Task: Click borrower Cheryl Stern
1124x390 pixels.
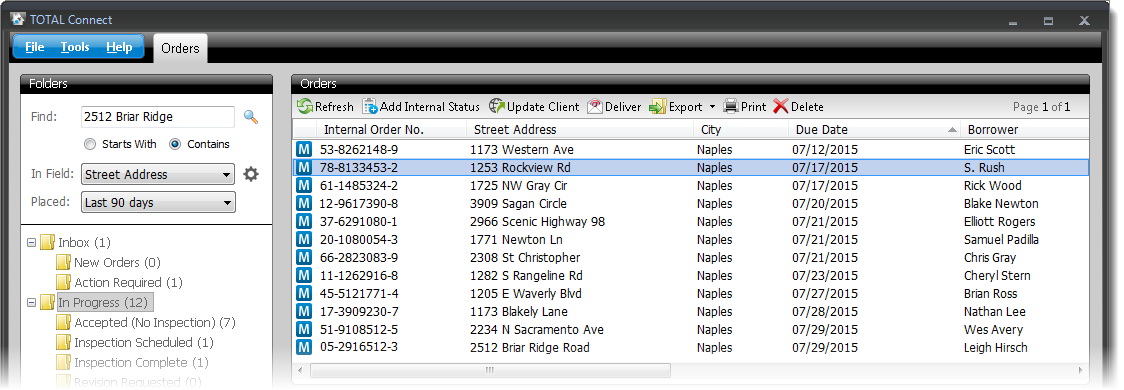Action: 997,276
